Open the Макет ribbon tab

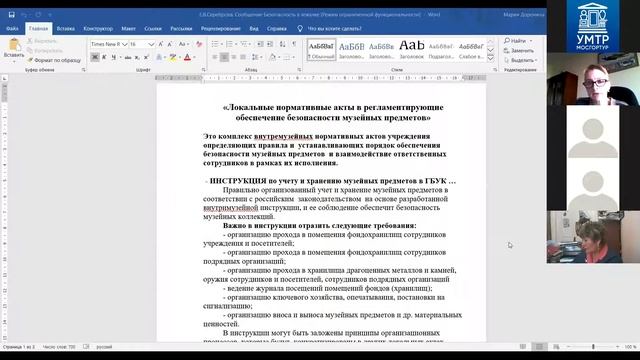click(x=128, y=29)
